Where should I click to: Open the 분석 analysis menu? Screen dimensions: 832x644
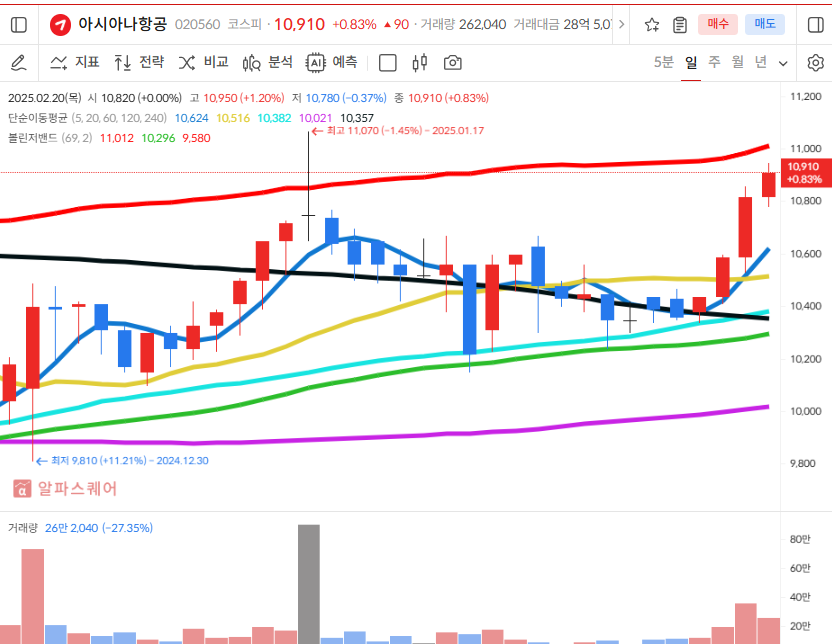click(x=268, y=63)
